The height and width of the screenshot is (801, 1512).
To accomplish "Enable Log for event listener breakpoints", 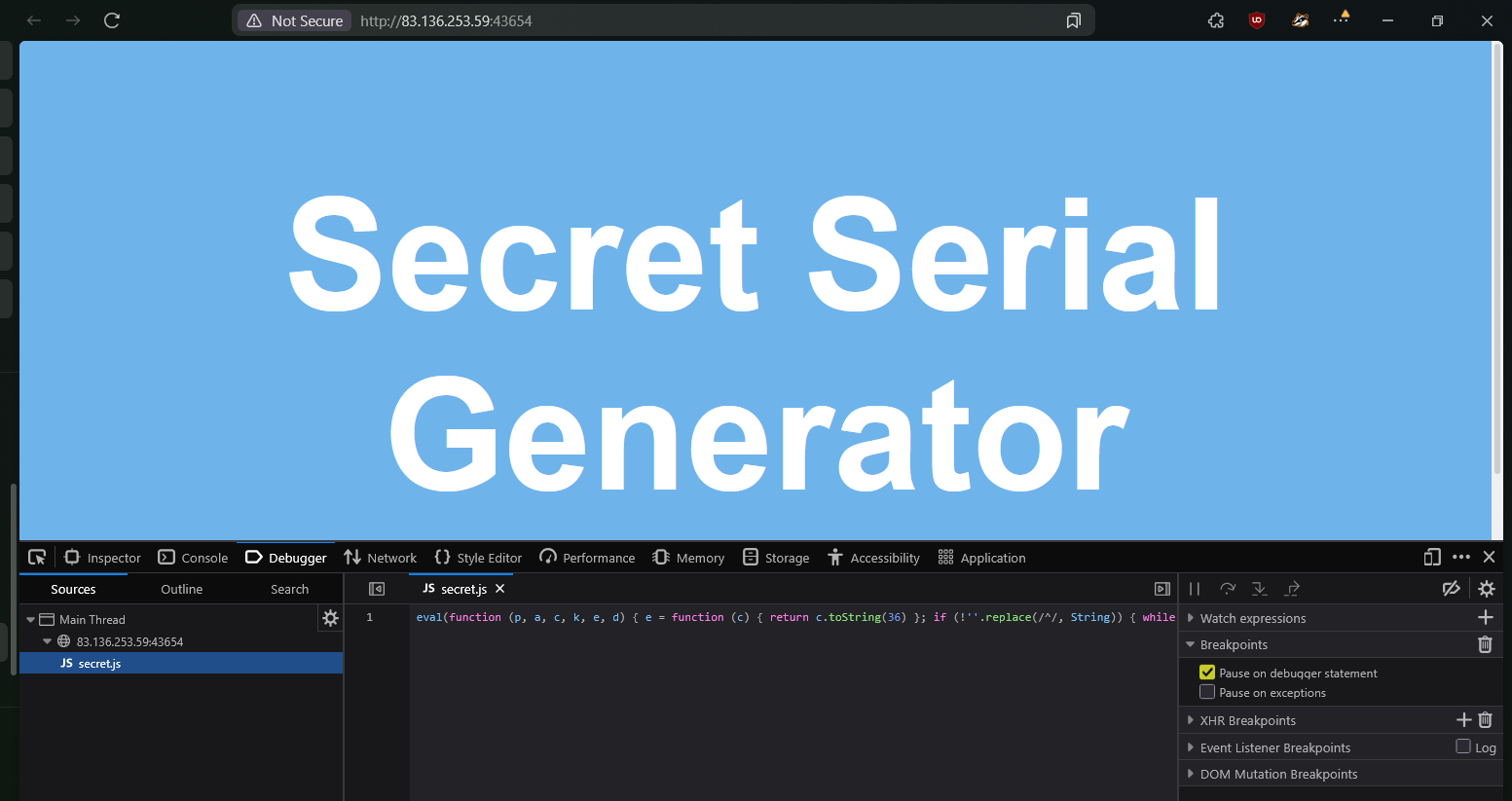I will point(1463,746).
